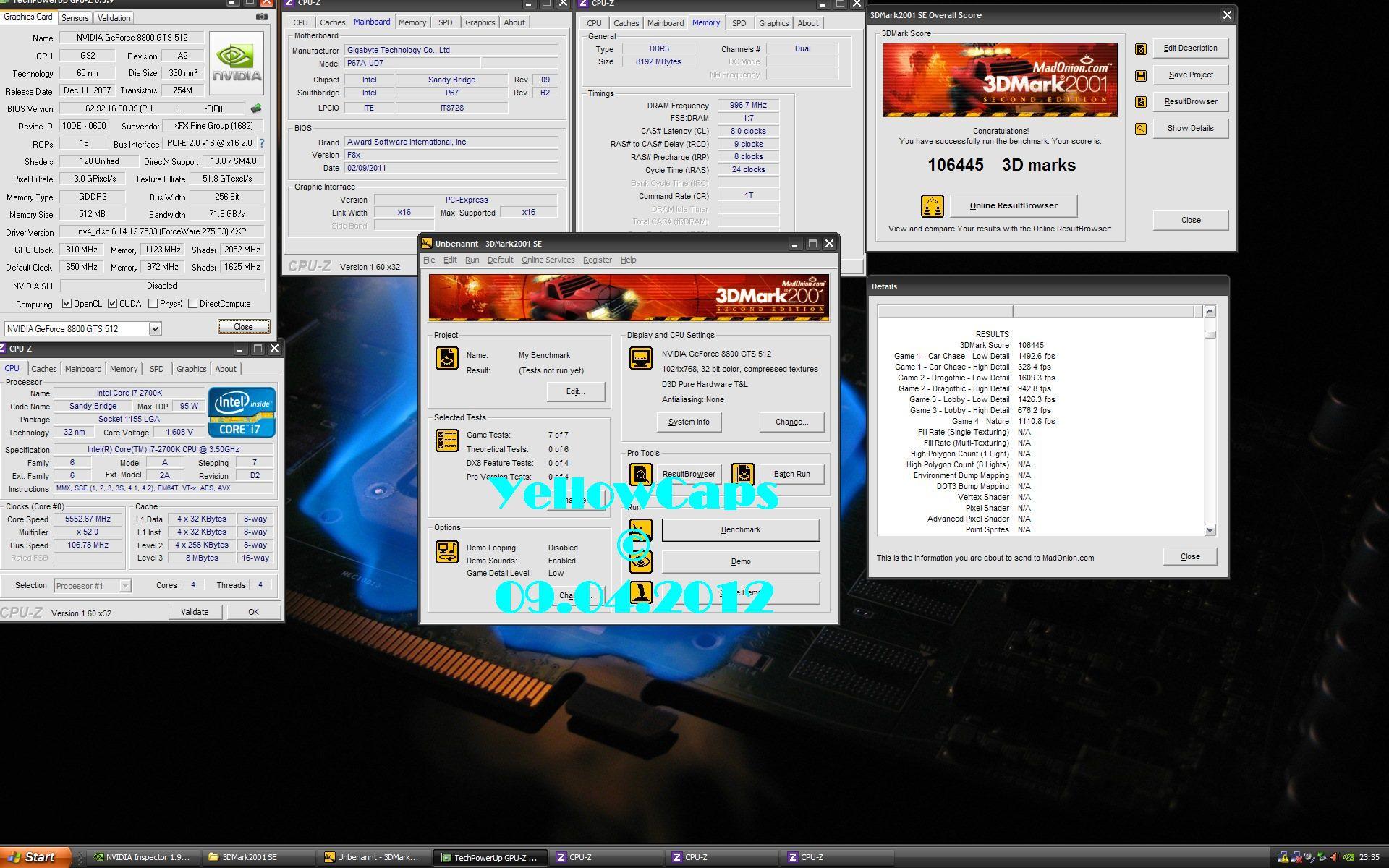Viewport: 1389px width, 868px height.
Task: Click the Show Details magnifier icon
Action: click(x=1141, y=129)
